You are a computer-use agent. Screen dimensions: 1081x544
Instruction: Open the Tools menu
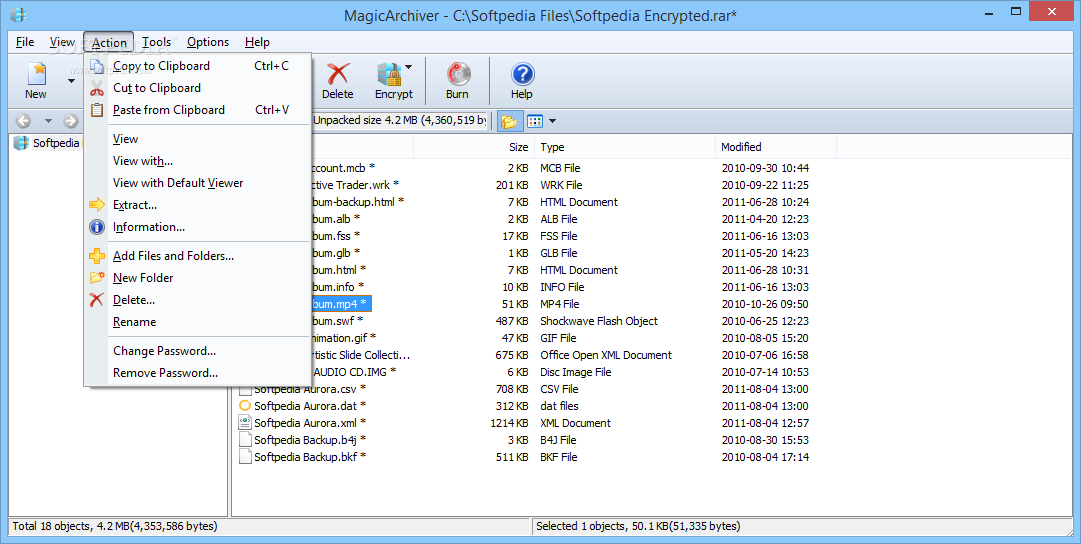(156, 42)
